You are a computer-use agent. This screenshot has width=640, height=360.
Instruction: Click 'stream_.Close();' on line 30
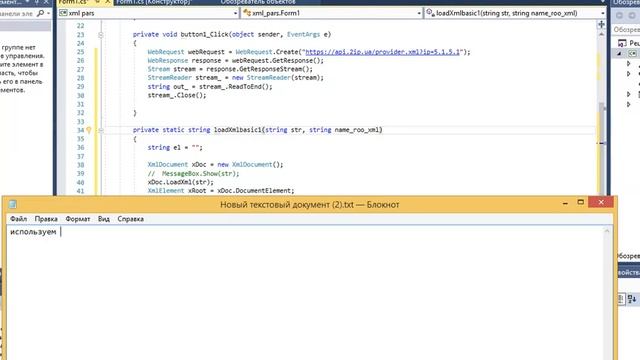point(177,95)
